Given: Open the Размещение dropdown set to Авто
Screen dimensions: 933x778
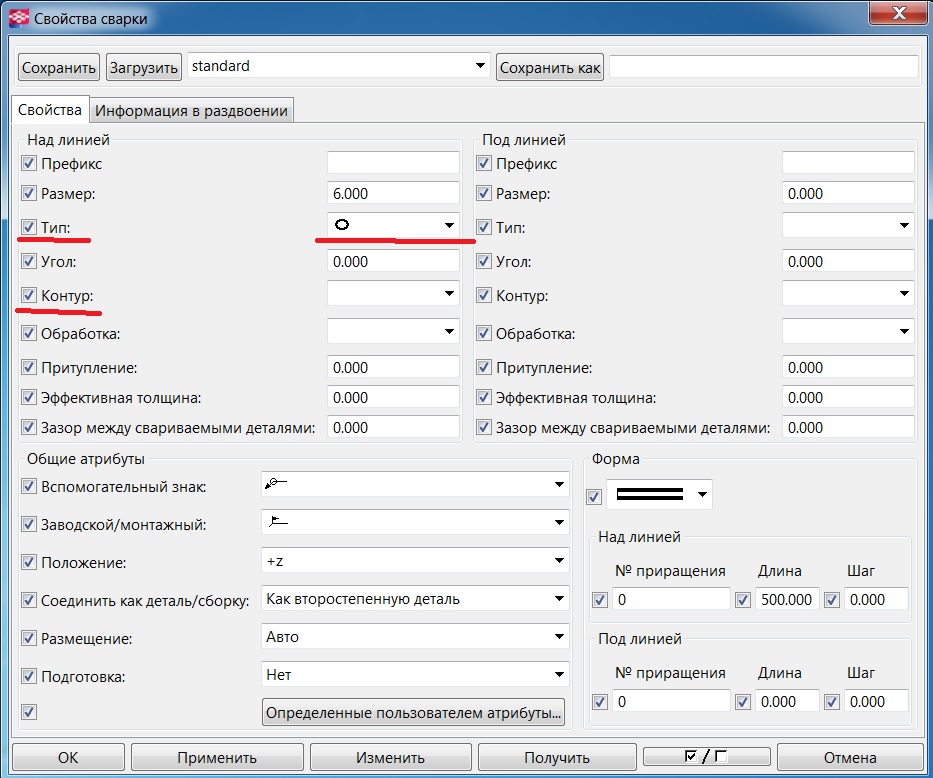Looking at the screenshot, I should [x=559, y=637].
